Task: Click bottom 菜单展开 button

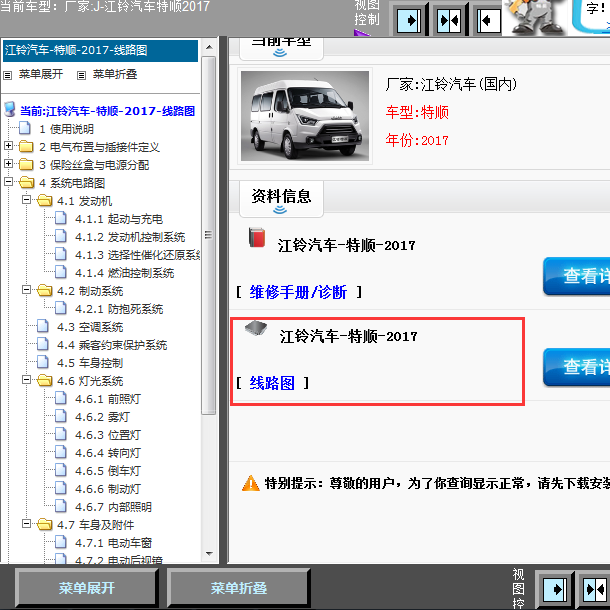Action: (x=87, y=588)
